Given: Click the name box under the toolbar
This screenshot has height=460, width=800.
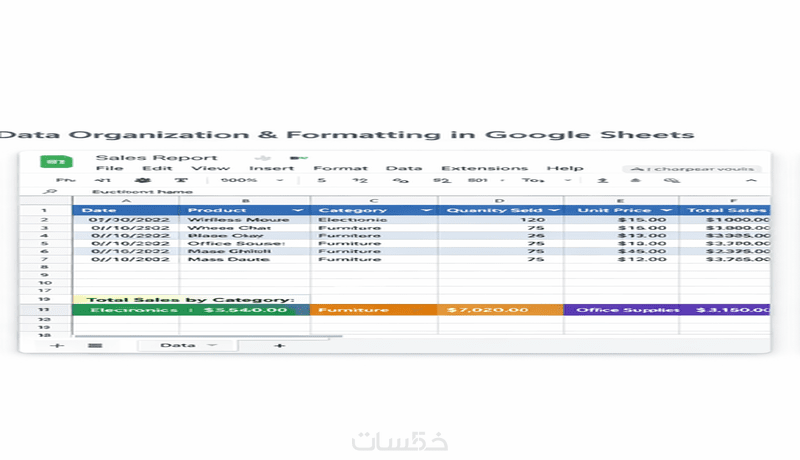Looking at the screenshot, I should point(142,191).
